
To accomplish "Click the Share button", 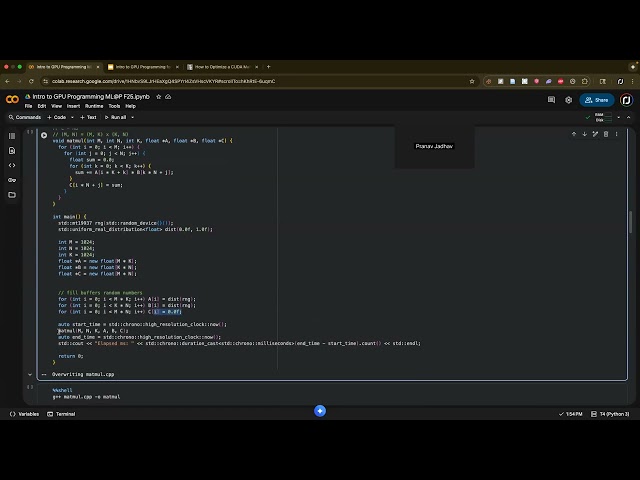I will (x=597, y=100).
